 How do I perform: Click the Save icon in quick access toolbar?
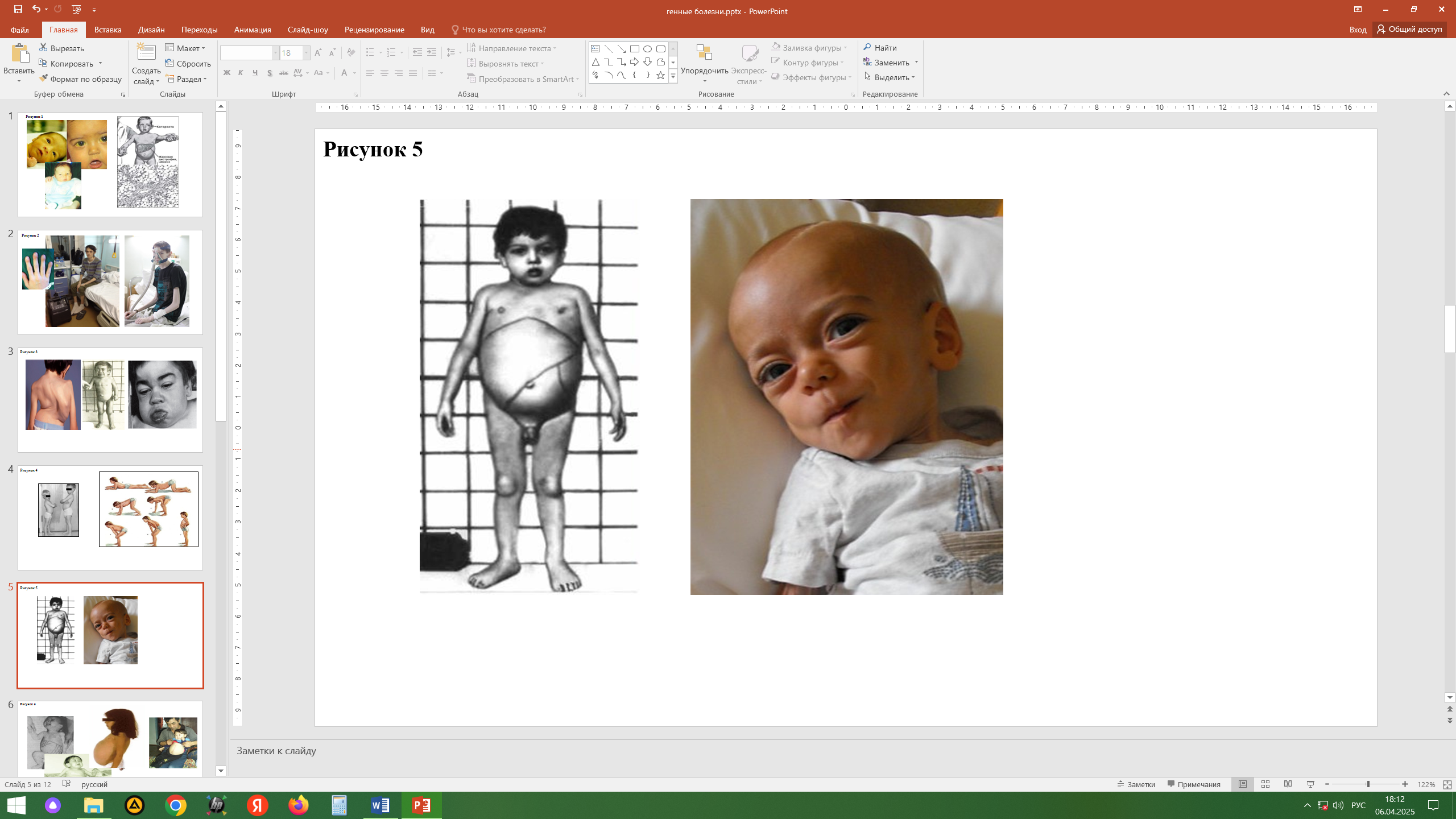coord(18,9)
